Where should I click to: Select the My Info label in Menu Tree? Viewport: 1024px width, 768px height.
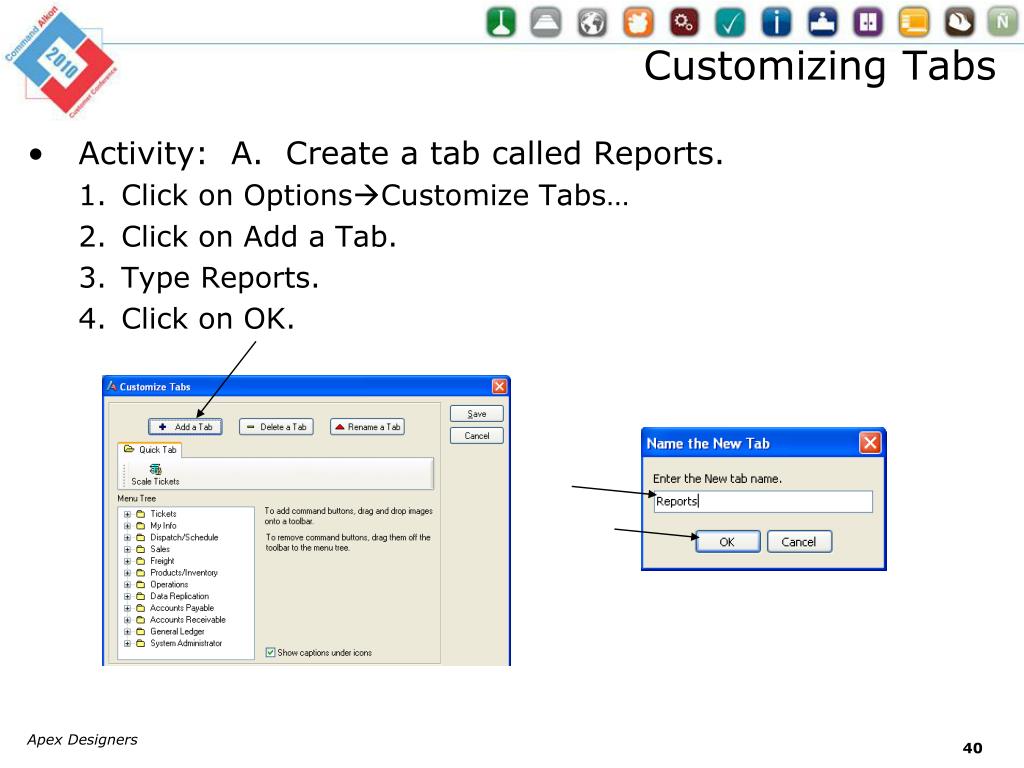pos(163,526)
